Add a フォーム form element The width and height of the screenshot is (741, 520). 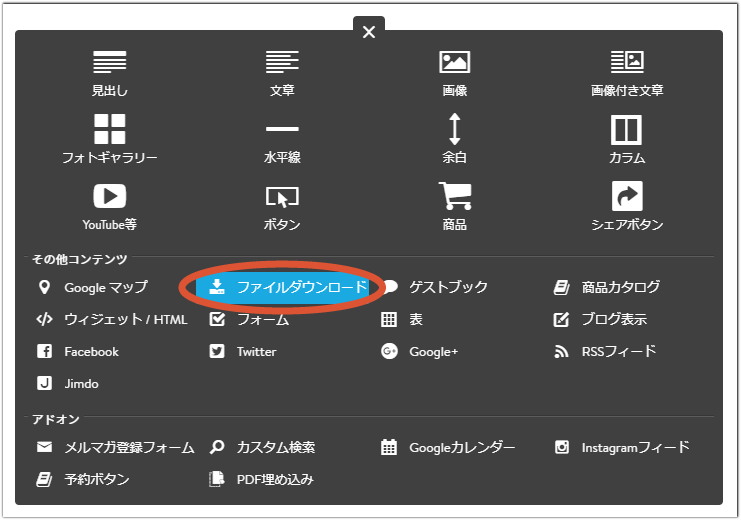pyautogui.click(x=249, y=320)
